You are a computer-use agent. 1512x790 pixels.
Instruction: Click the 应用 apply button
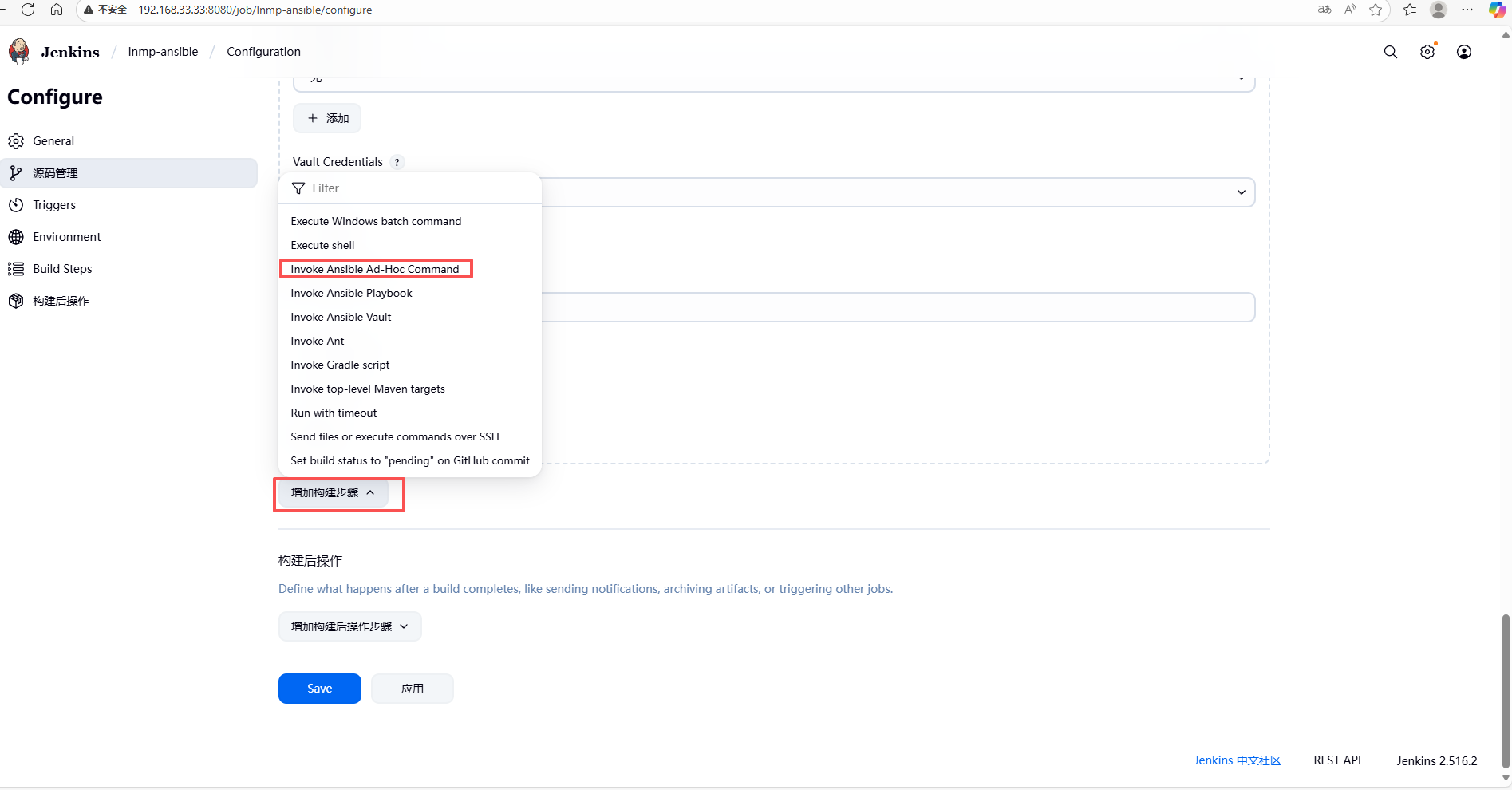(x=413, y=689)
